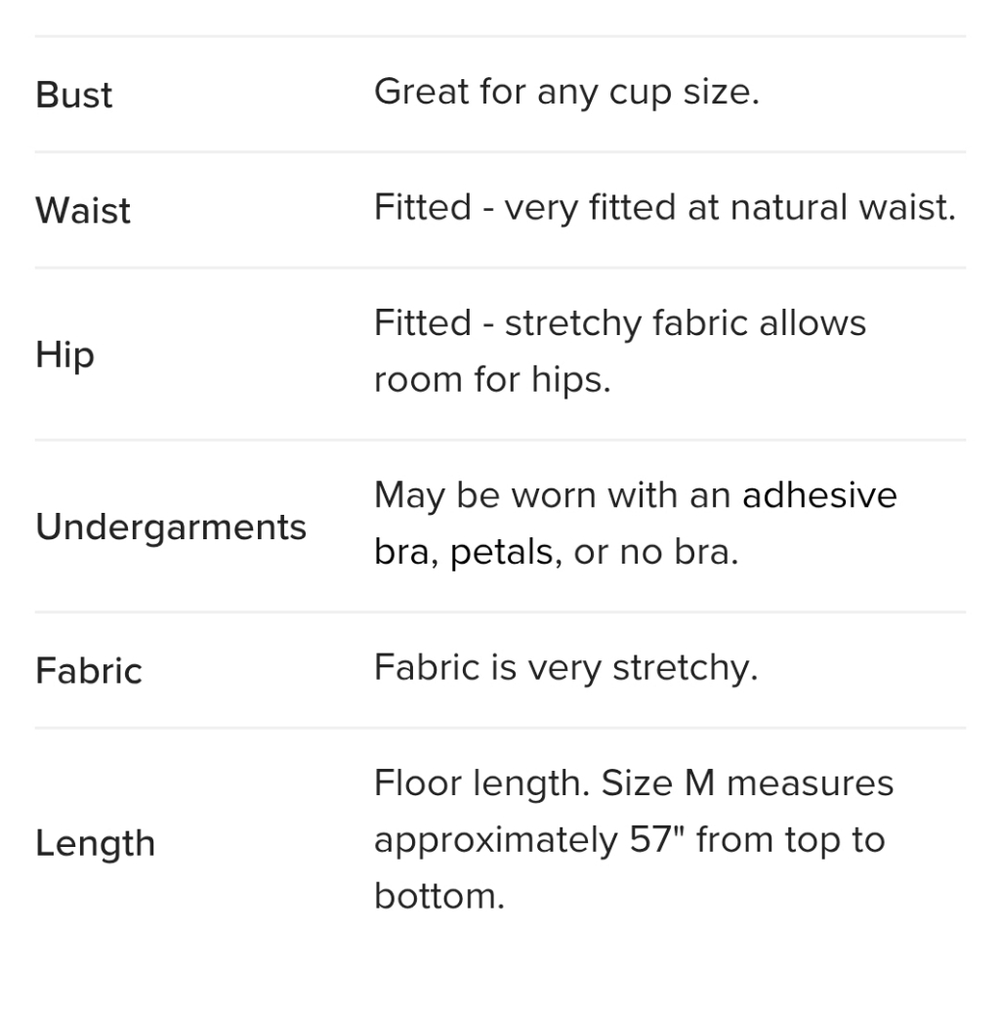
Task: Select 'Fabric is very stretchy' description
Action: click(x=566, y=668)
